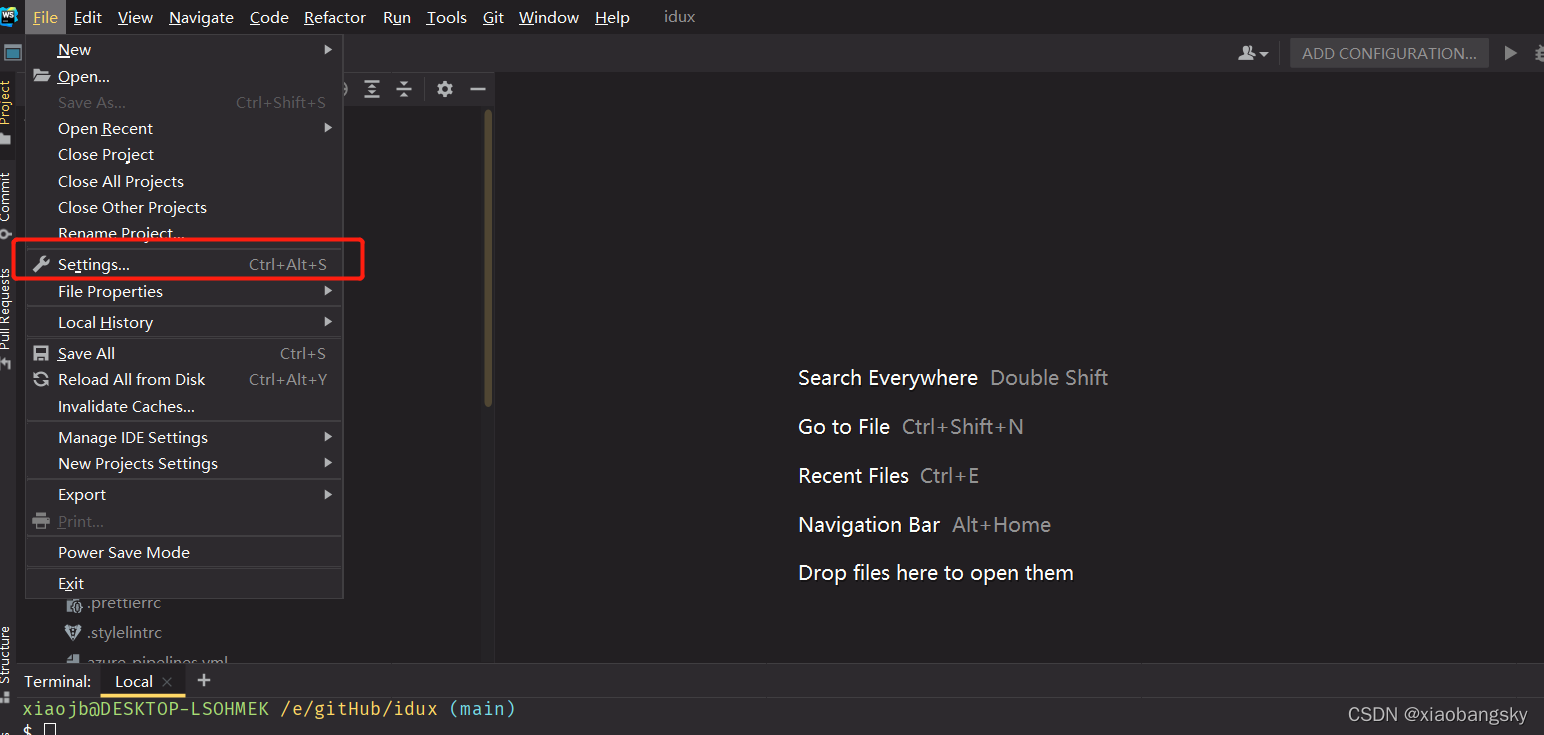
Task: Close the Local terminal tab
Action: (x=167, y=681)
